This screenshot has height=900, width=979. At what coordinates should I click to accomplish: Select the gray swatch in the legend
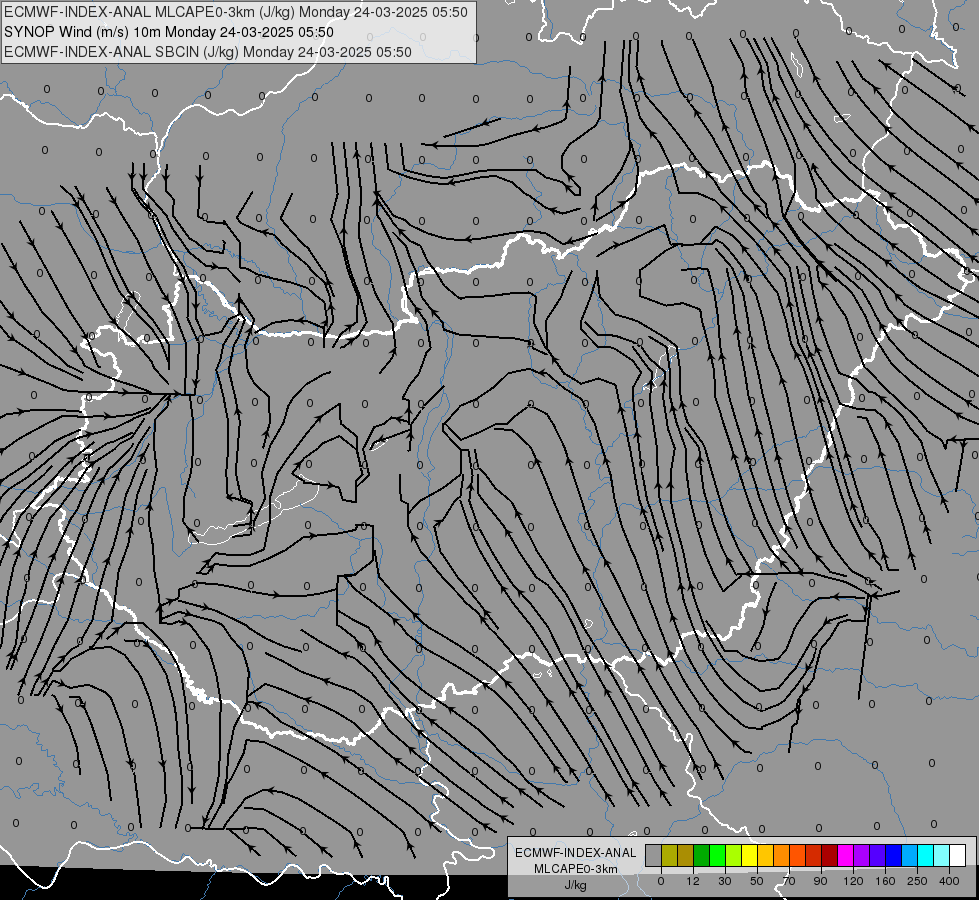654,855
